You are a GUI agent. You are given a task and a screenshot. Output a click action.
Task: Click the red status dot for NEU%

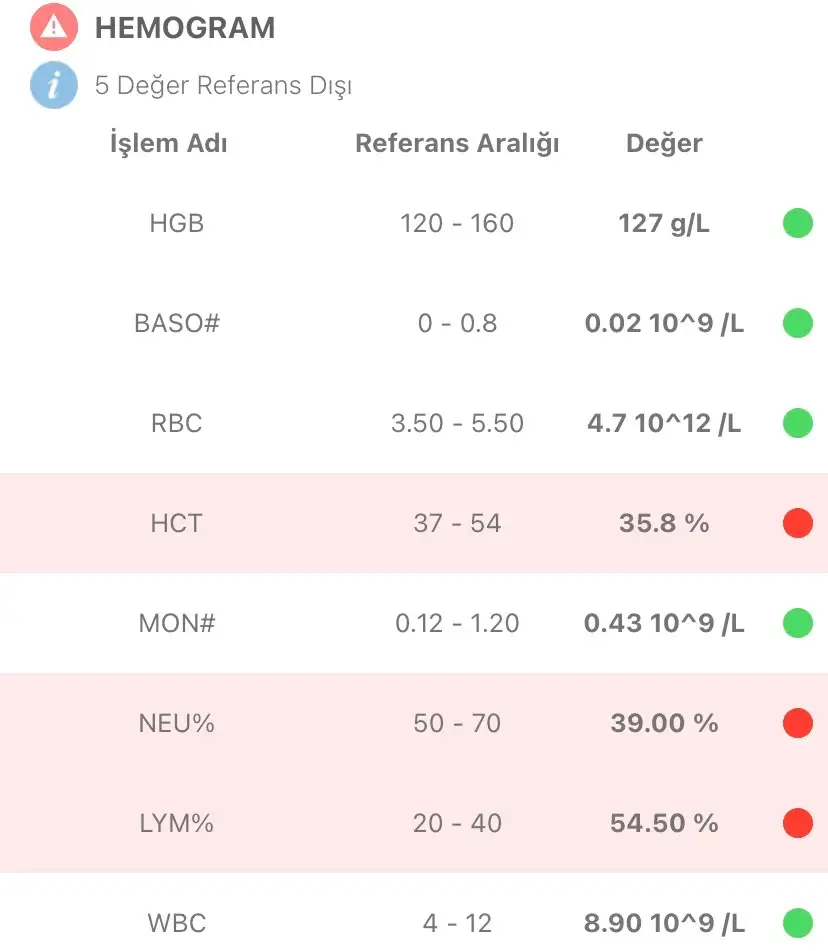pos(797,723)
